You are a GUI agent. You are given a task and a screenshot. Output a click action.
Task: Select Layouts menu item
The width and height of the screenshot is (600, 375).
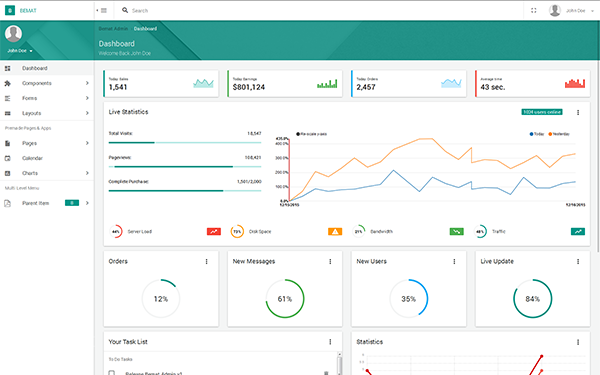(x=47, y=113)
